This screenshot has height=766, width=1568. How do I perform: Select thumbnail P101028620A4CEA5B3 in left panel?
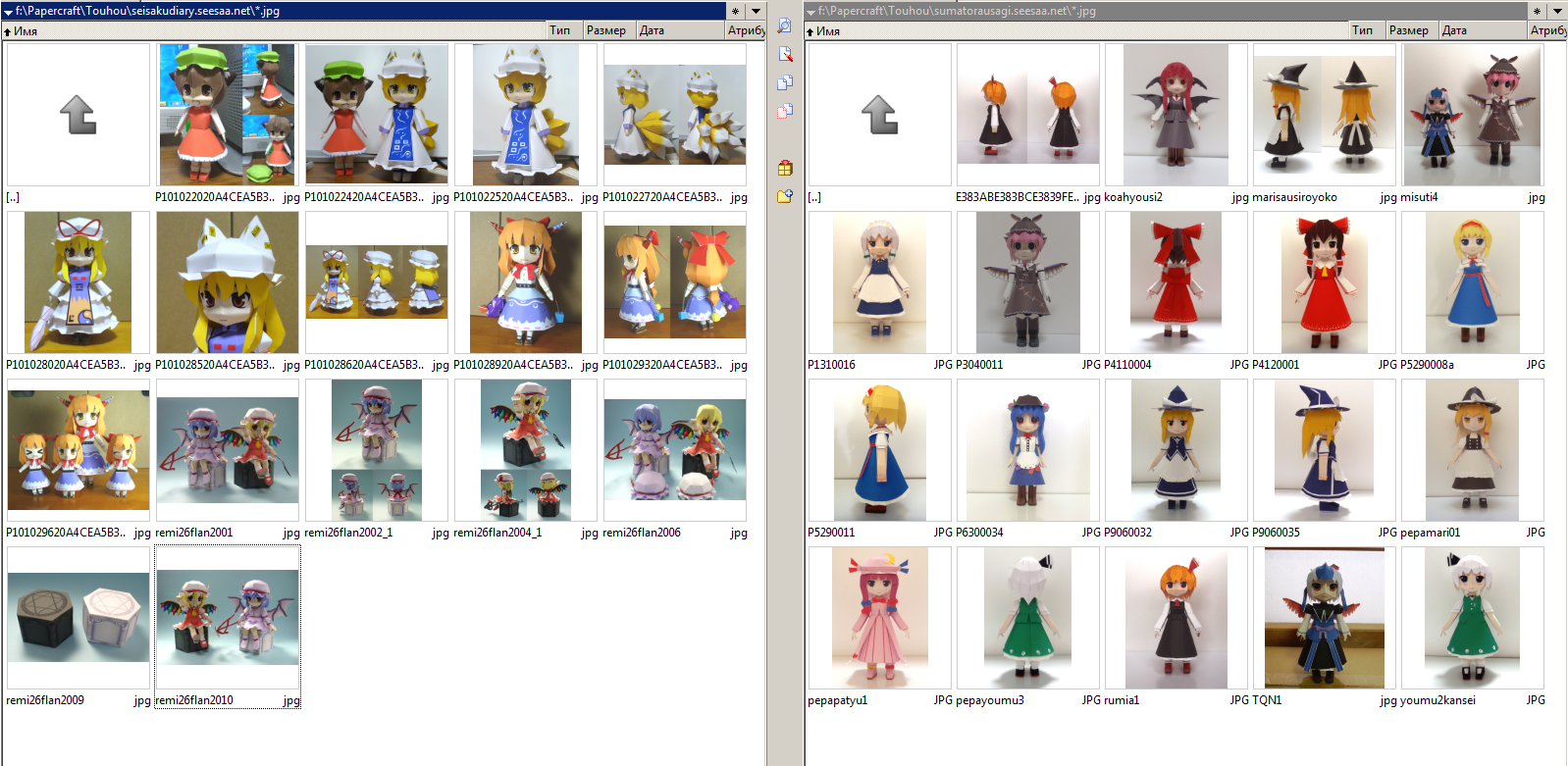(x=377, y=282)
